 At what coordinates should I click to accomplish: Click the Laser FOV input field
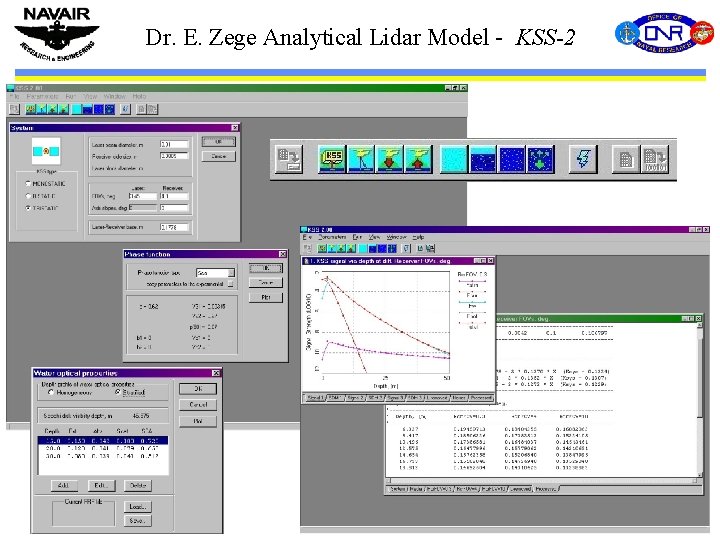[x=143, y=196]
